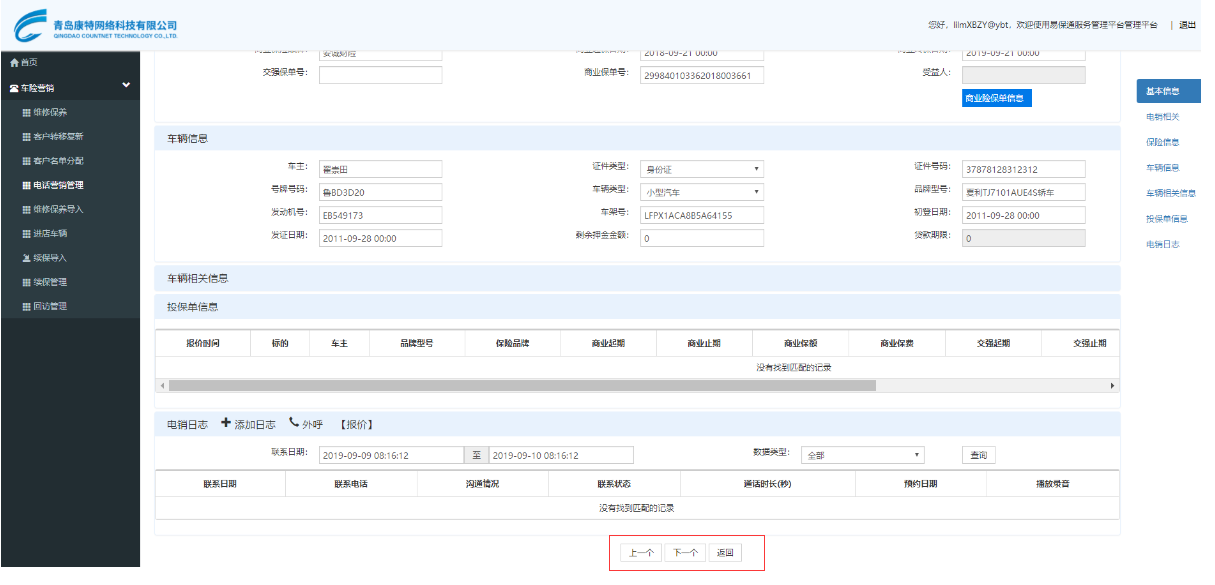Click the 保险品牌 column header
The height and width of the screenshot is (585, 1215).
pos(512,343)
